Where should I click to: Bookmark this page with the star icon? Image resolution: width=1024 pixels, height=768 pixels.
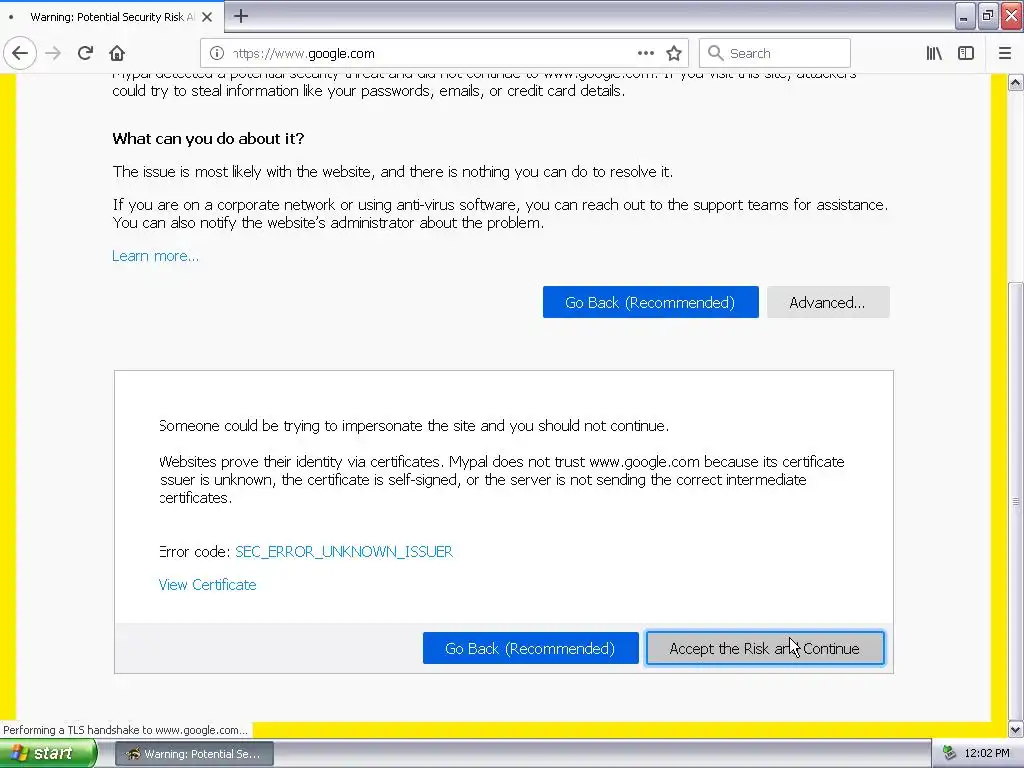tap(674, 54)
